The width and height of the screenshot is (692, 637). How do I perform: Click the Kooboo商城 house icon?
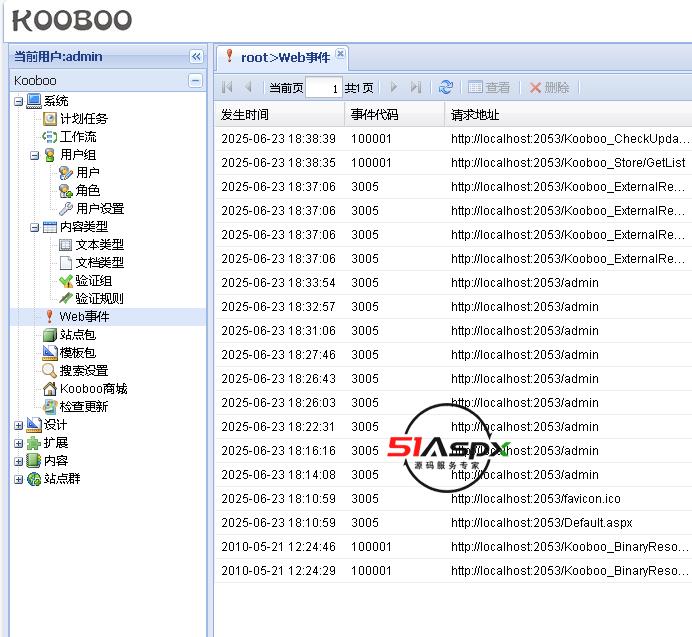coord(50,389)
